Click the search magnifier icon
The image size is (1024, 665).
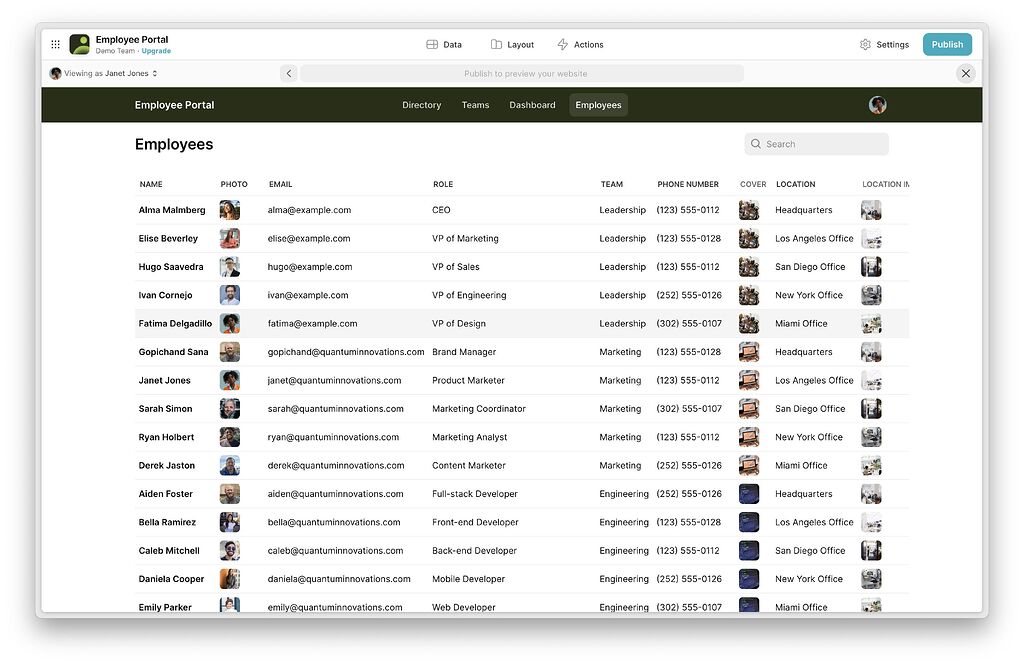pos(756,144)
